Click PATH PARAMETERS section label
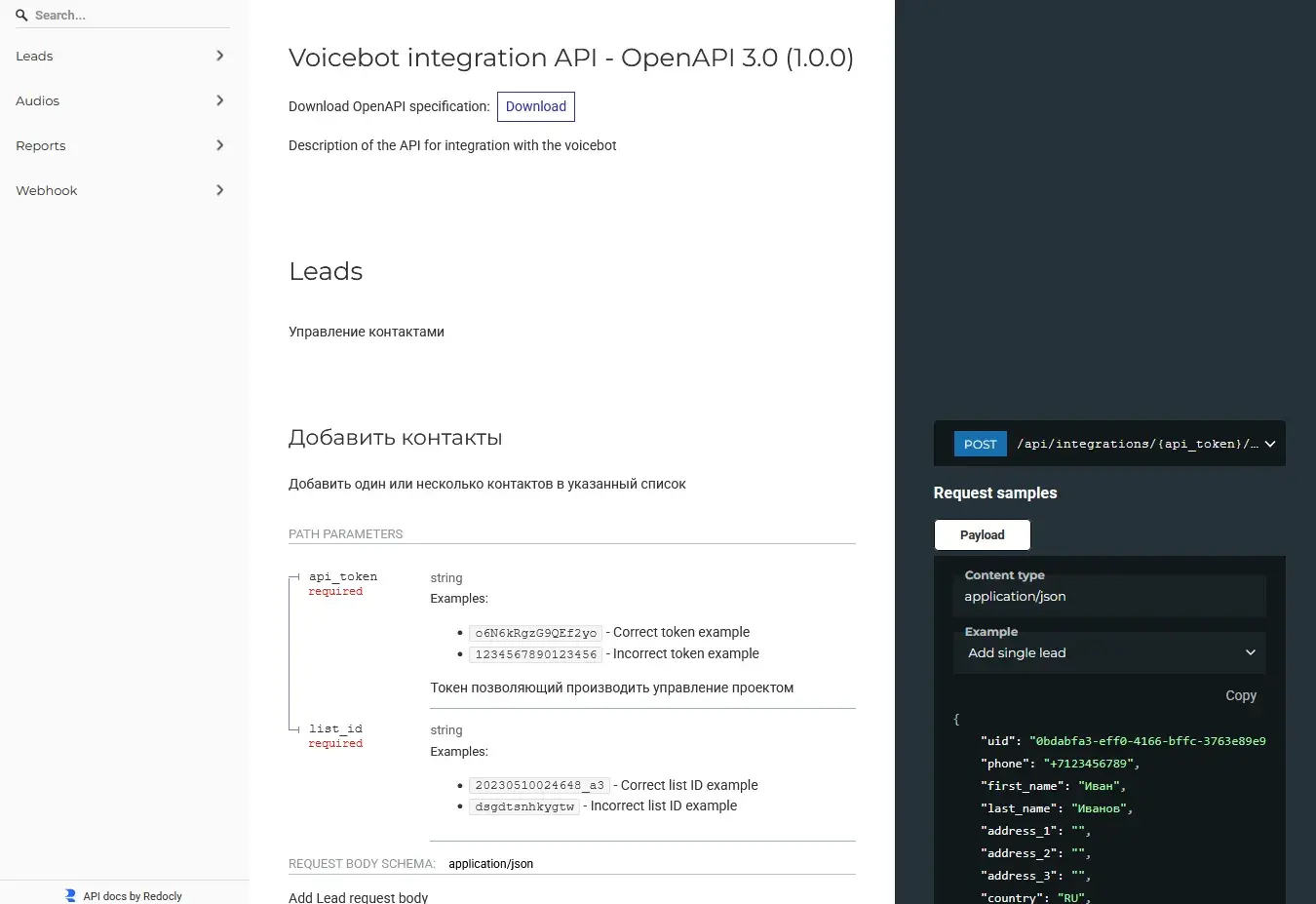Image resolution: width=1316 pixels, height=904 pixels. point(346,534)
